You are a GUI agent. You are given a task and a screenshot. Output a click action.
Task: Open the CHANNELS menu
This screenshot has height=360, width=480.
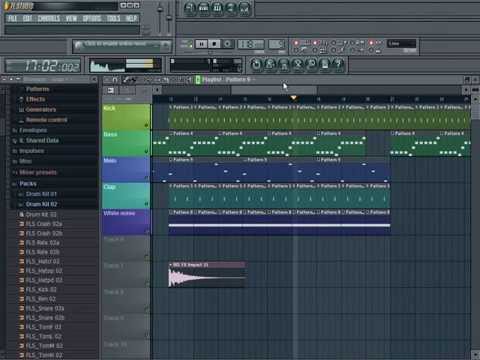point(49,18)
